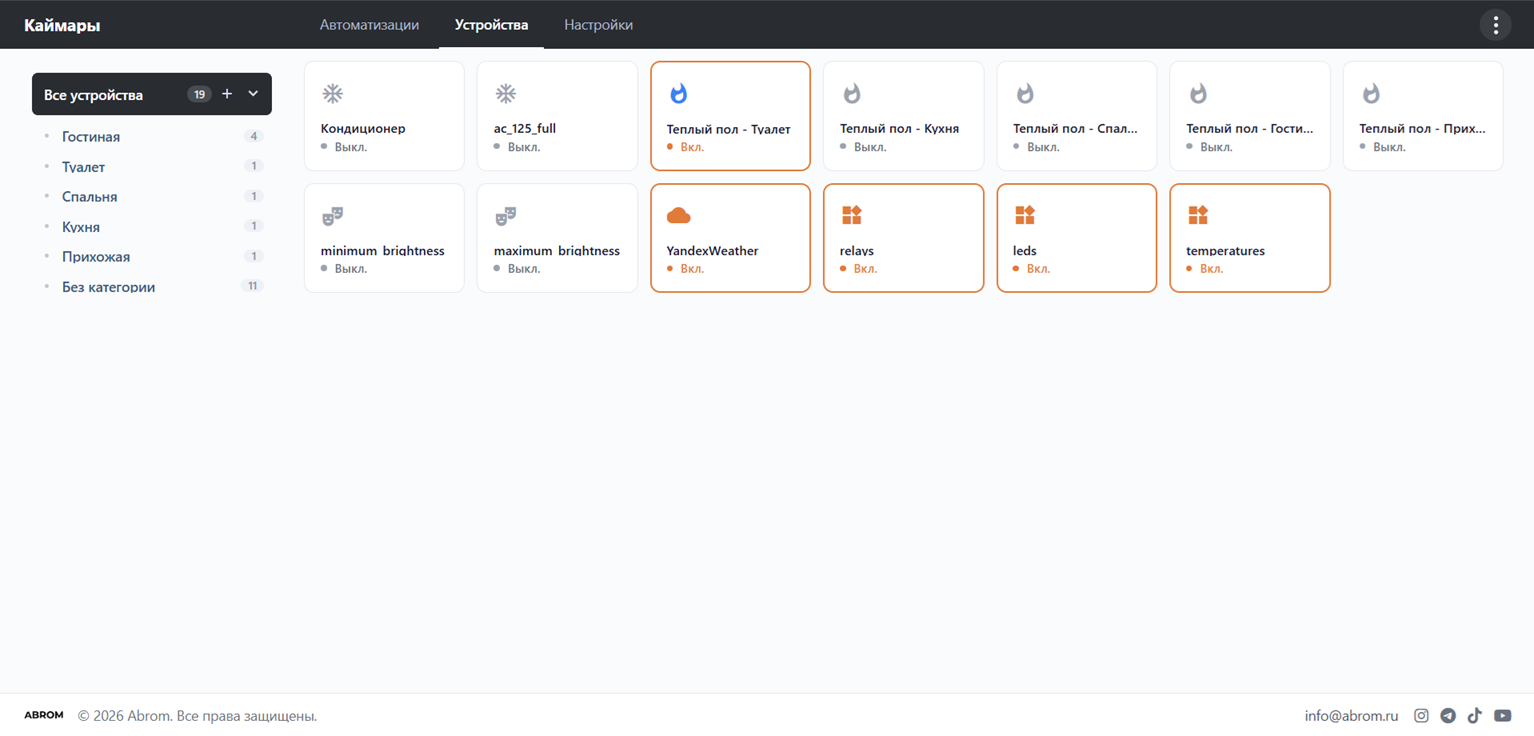1534x736 pixels.
Task: Click the 11 count beside Без категории
Action: tap(253, 286)
